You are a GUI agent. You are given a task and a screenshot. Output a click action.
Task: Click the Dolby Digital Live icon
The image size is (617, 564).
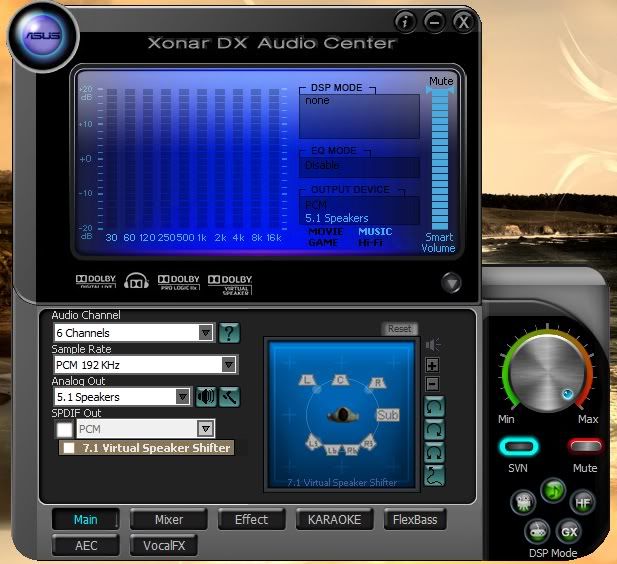pyautogui.click(x=96, y=281)
